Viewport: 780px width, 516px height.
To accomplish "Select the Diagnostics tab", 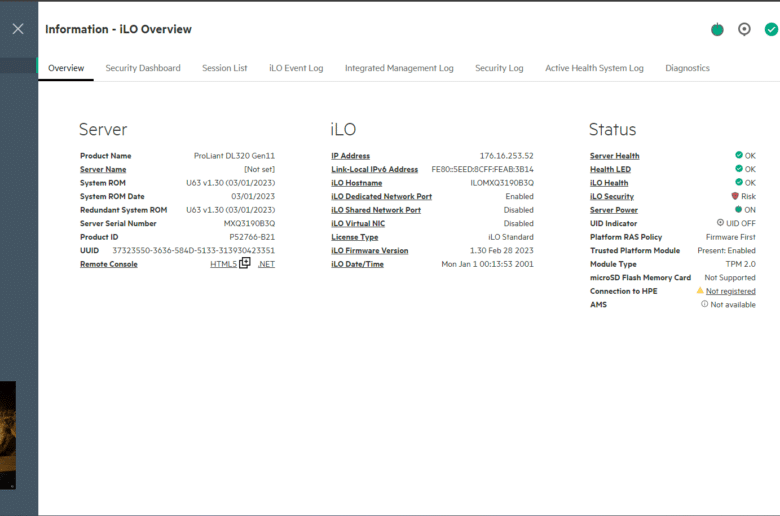I will point(687,68).
